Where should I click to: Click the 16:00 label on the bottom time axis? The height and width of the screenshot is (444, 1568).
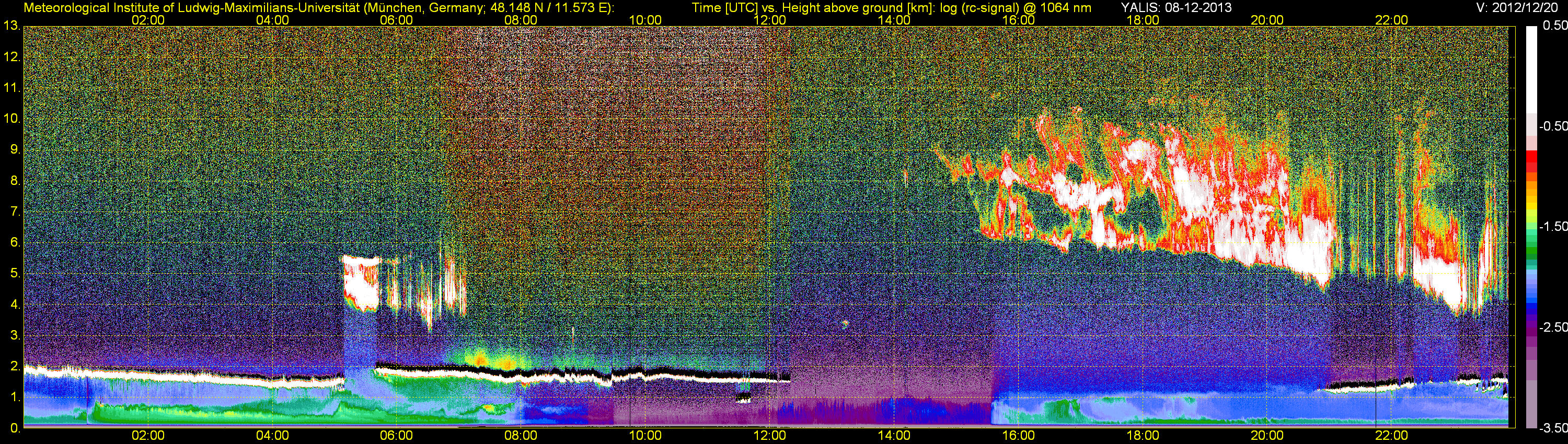pyautogui.click(x=1018, y=436)
